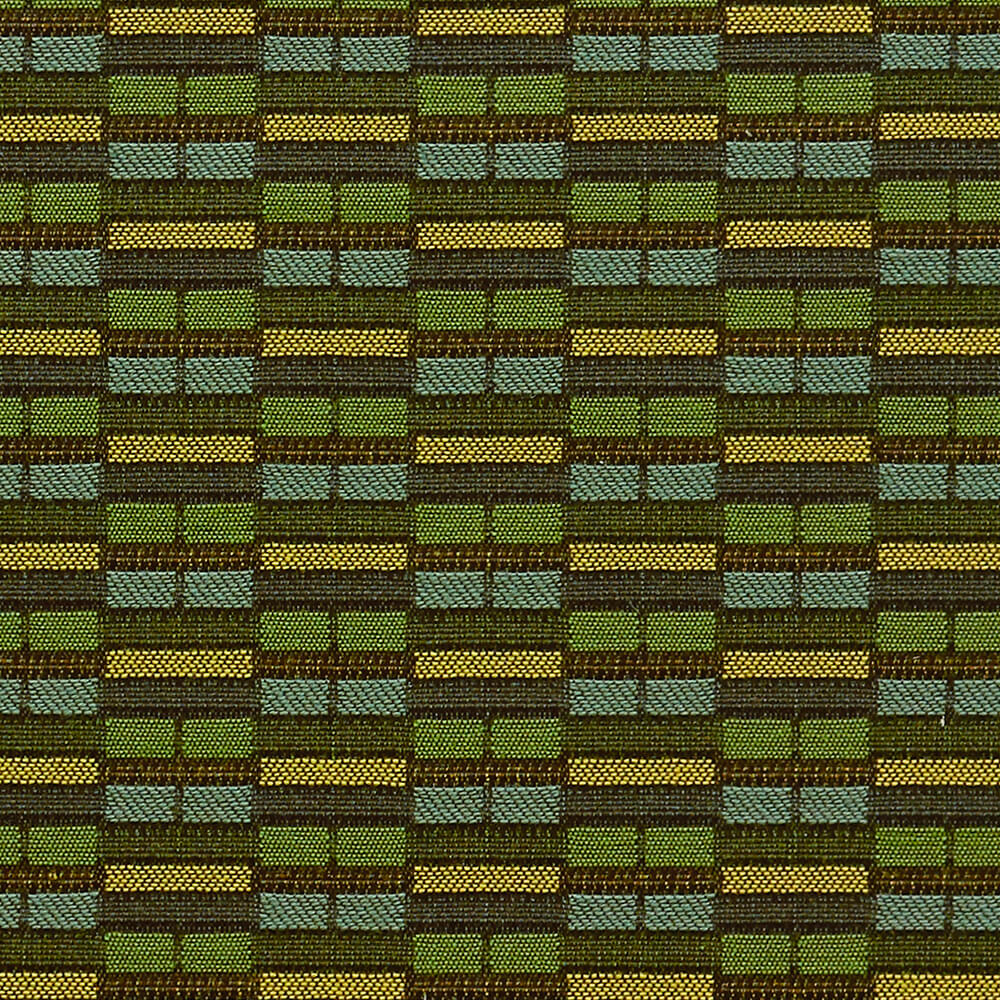Click the top yellow bar in the center column

coord(488,20)
